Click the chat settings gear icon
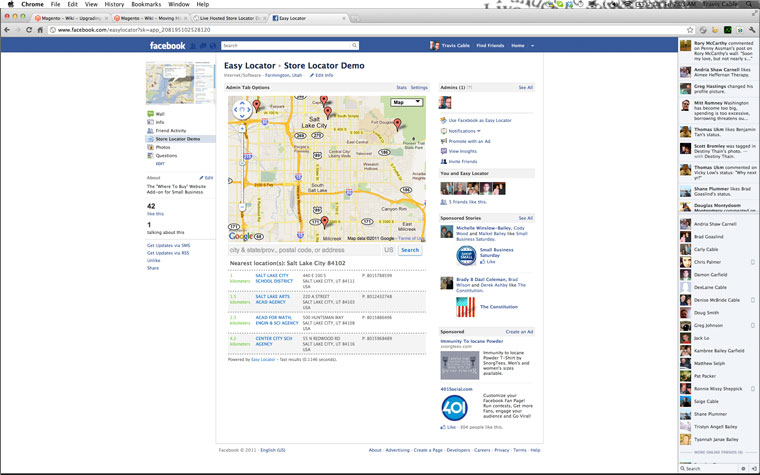 (743, 468)
